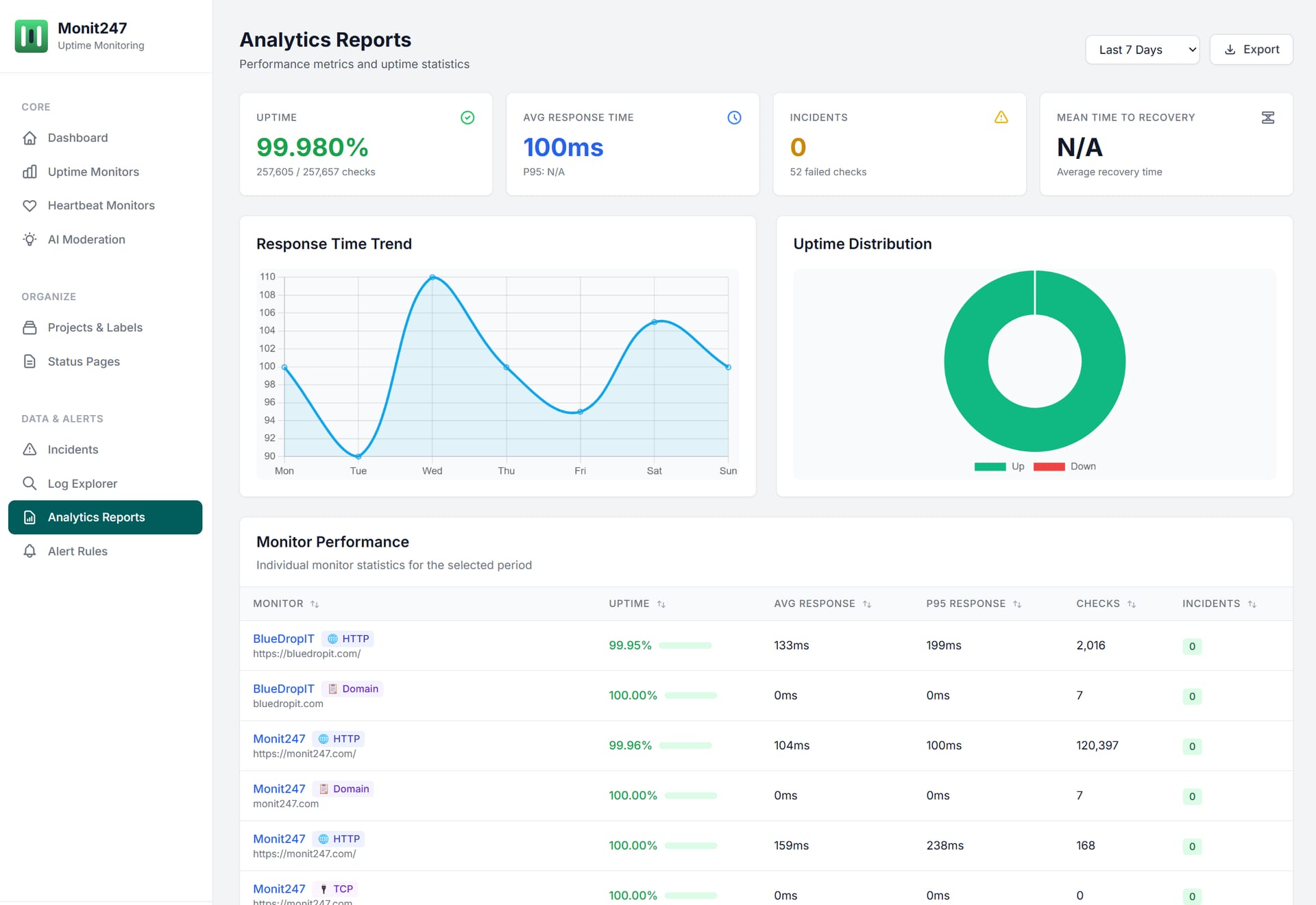Click the Status Pages document icon
The image size is (1316, 905).
29,362
